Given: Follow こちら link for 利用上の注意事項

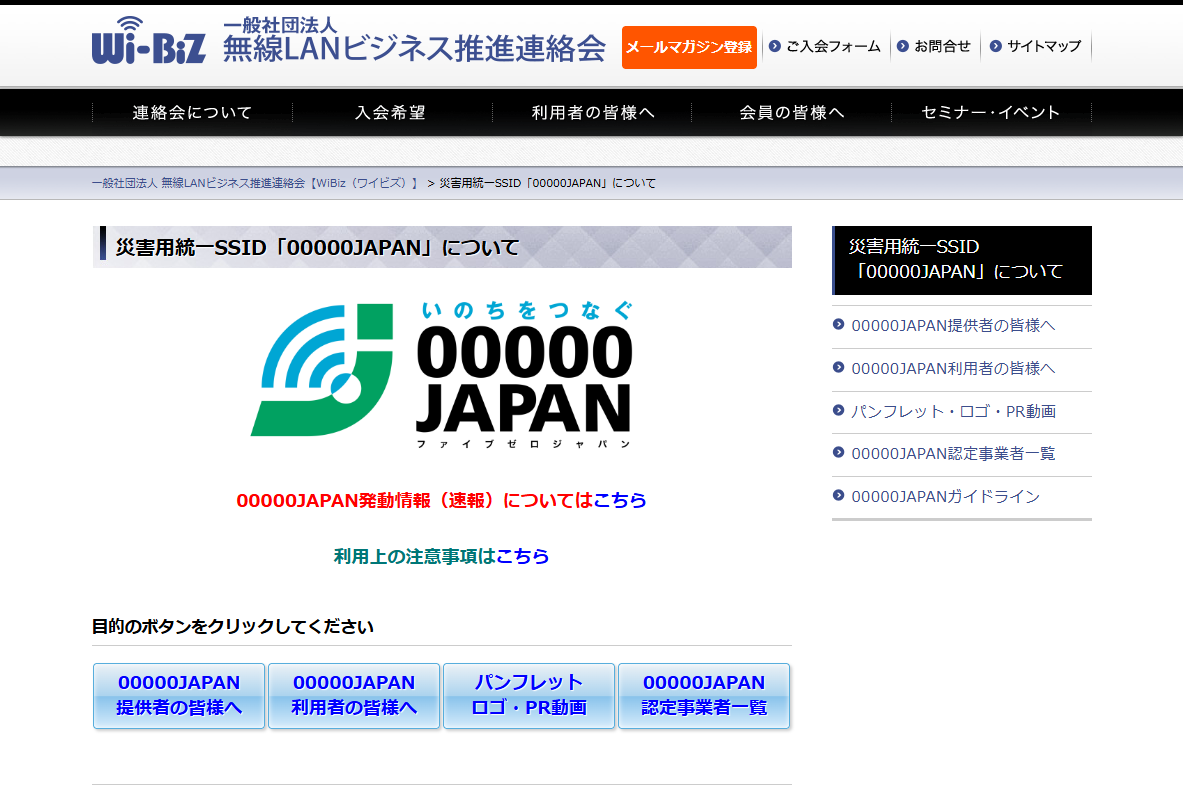Looking at the screenshot, I should pos(523,556).
